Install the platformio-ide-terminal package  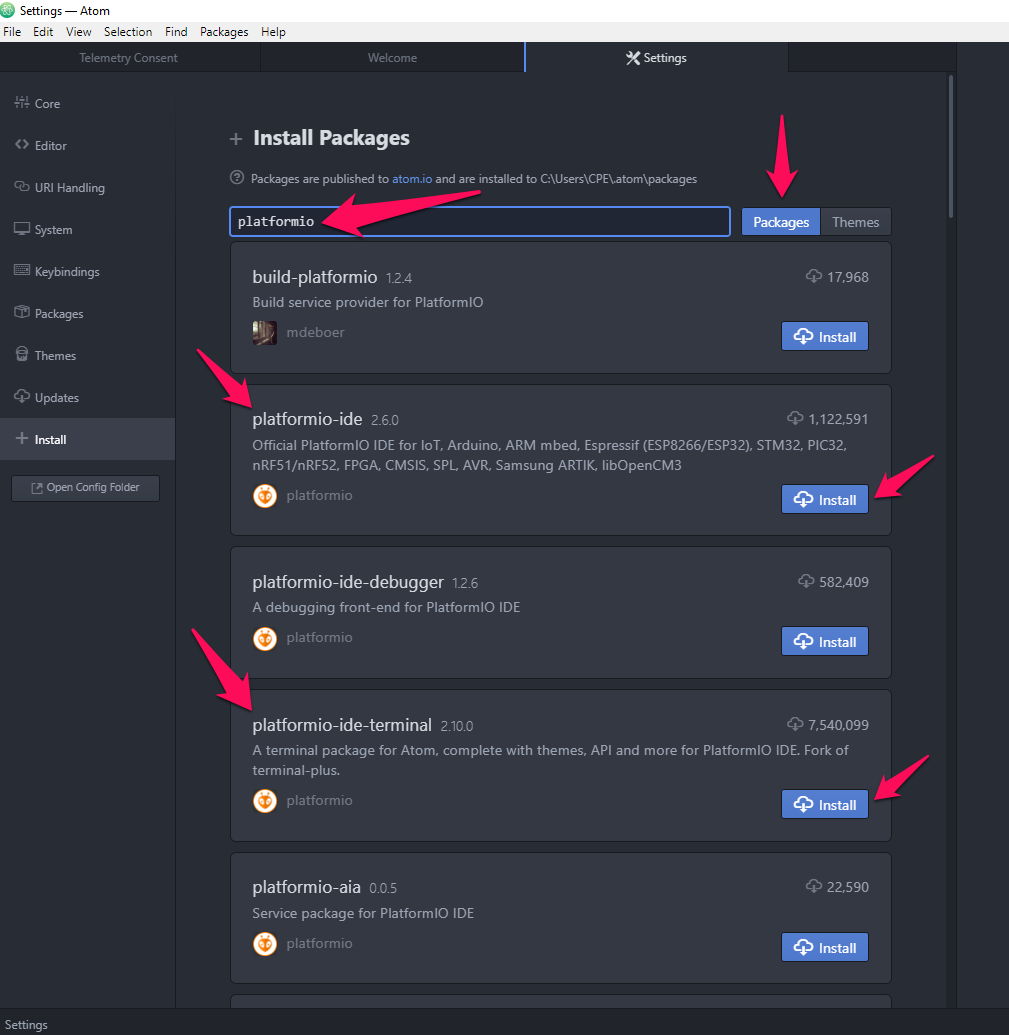[x=825, y=805]
